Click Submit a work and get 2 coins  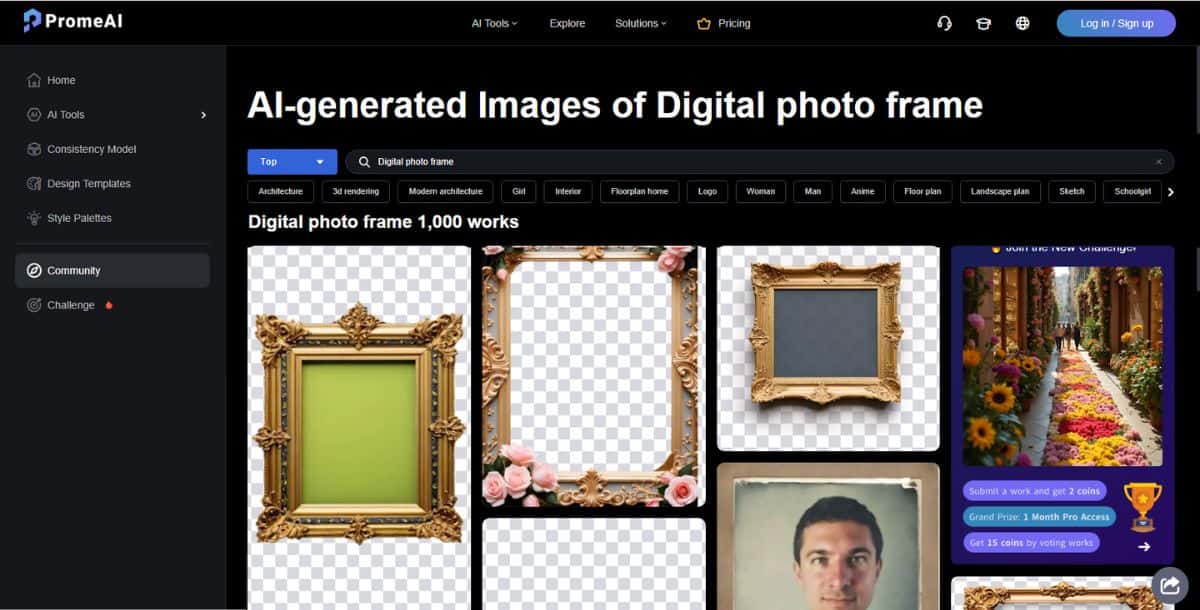pos(1035,491)
